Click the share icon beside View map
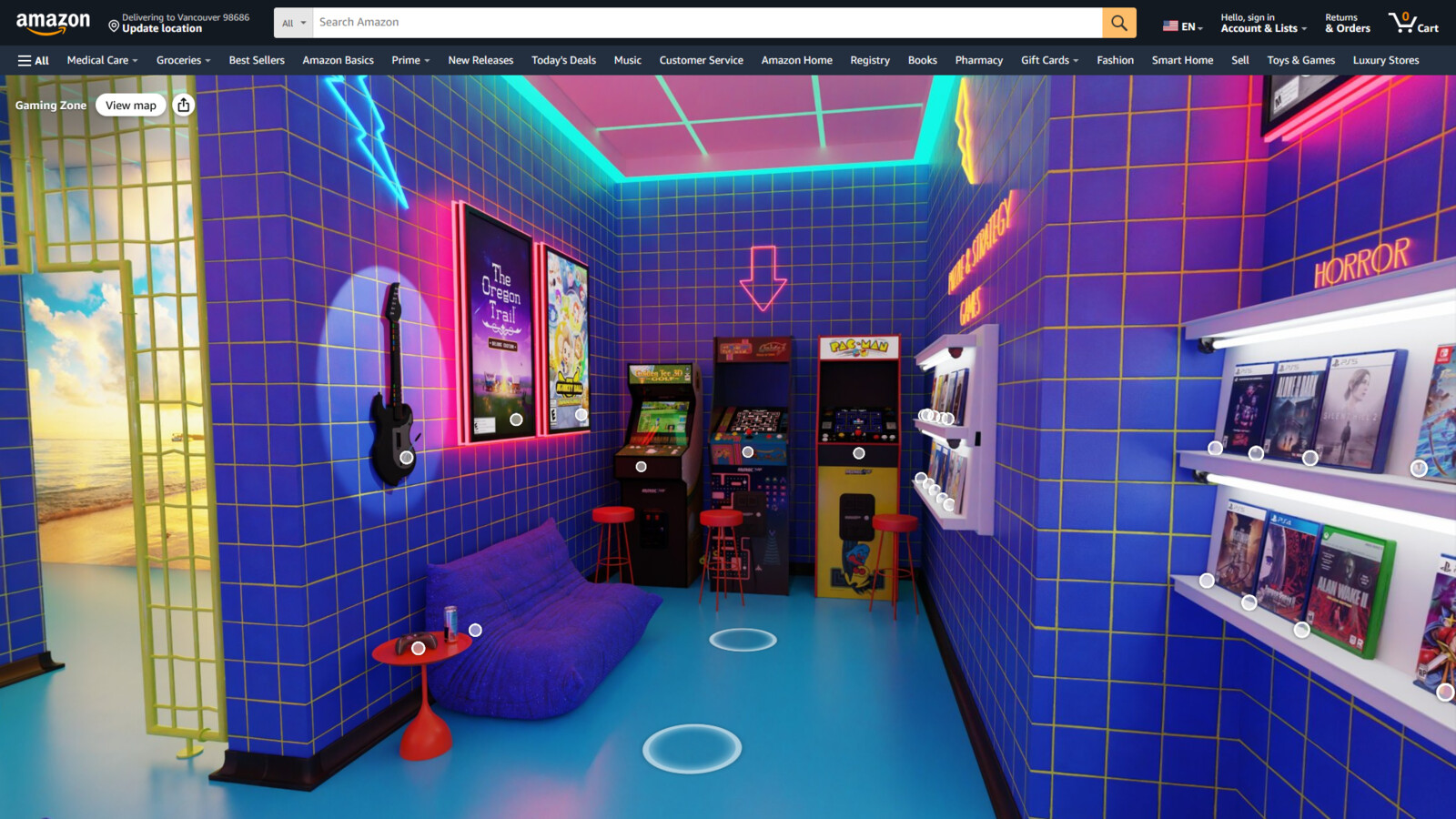1456x819 pixels. pyautogui.click(x=184, y=105)
